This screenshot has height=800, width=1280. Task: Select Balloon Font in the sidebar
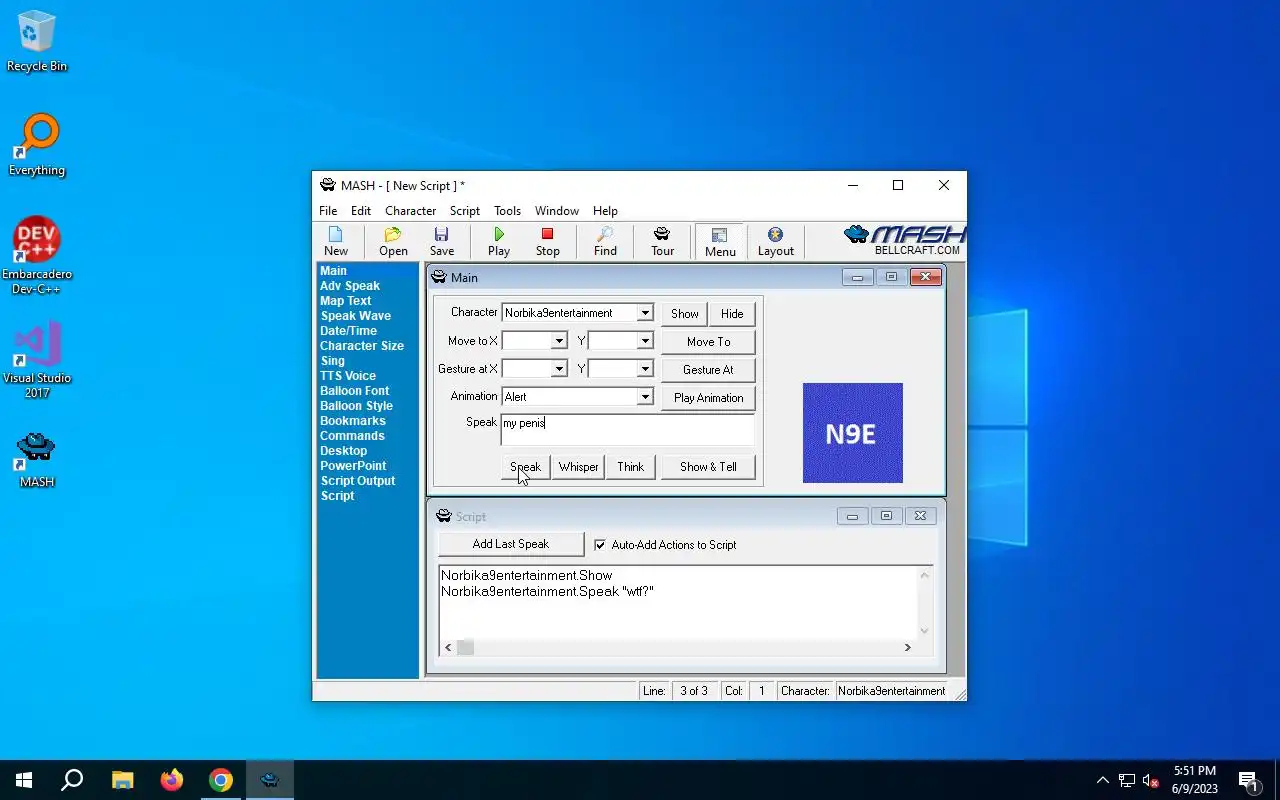(x=354, y=391)
